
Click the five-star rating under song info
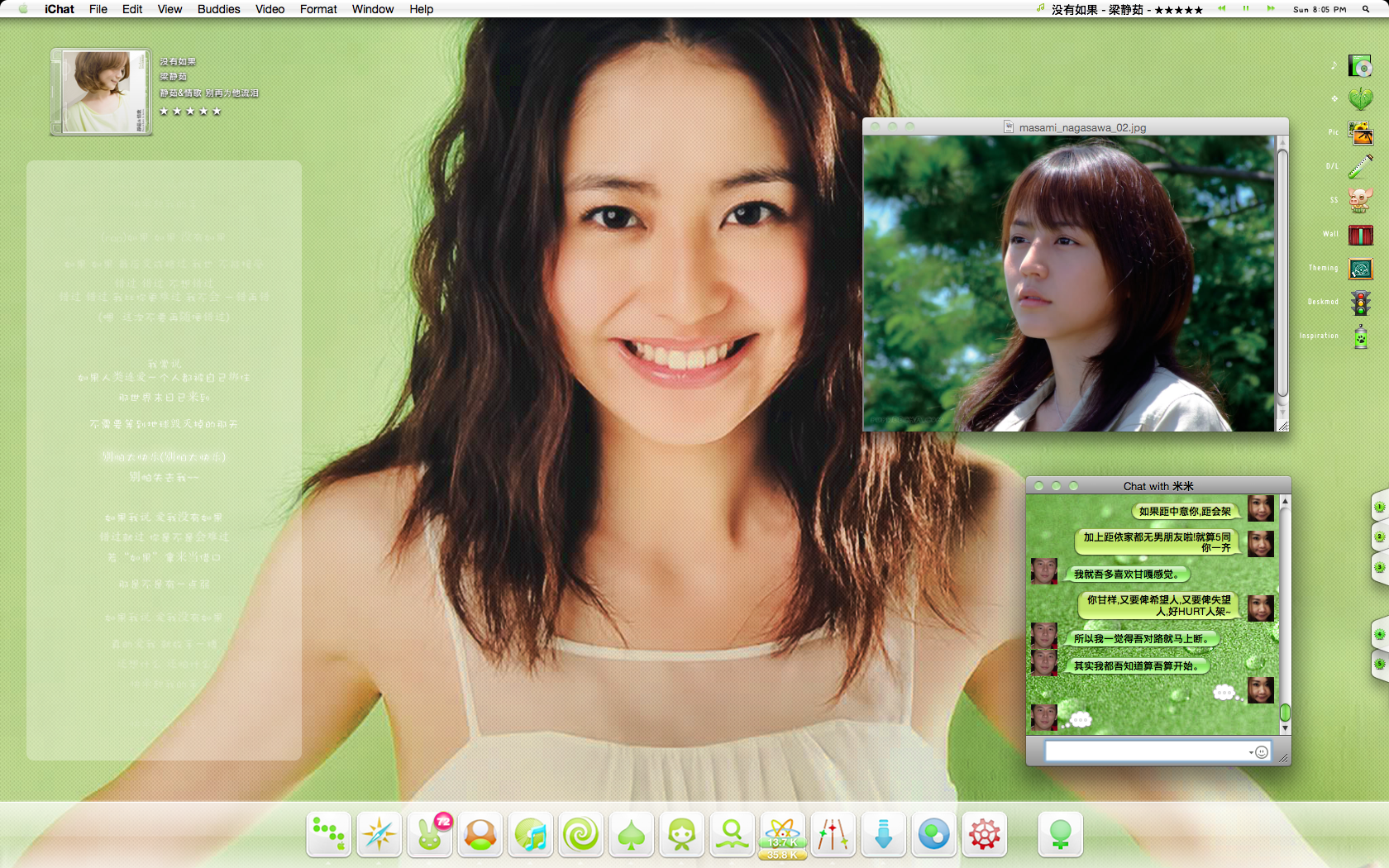click(x=190, y=111)
